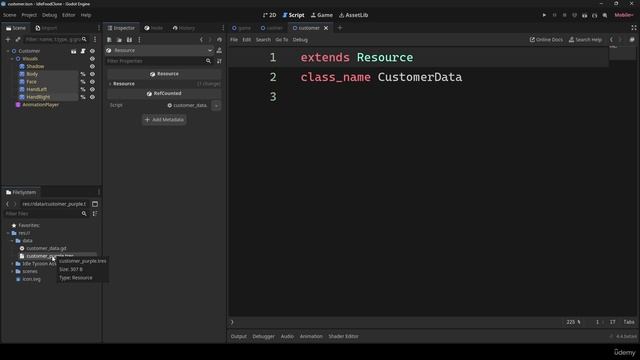Screen dimensions: 640x360
Task: Expand the scenes folder
Action: pos(12,271)
